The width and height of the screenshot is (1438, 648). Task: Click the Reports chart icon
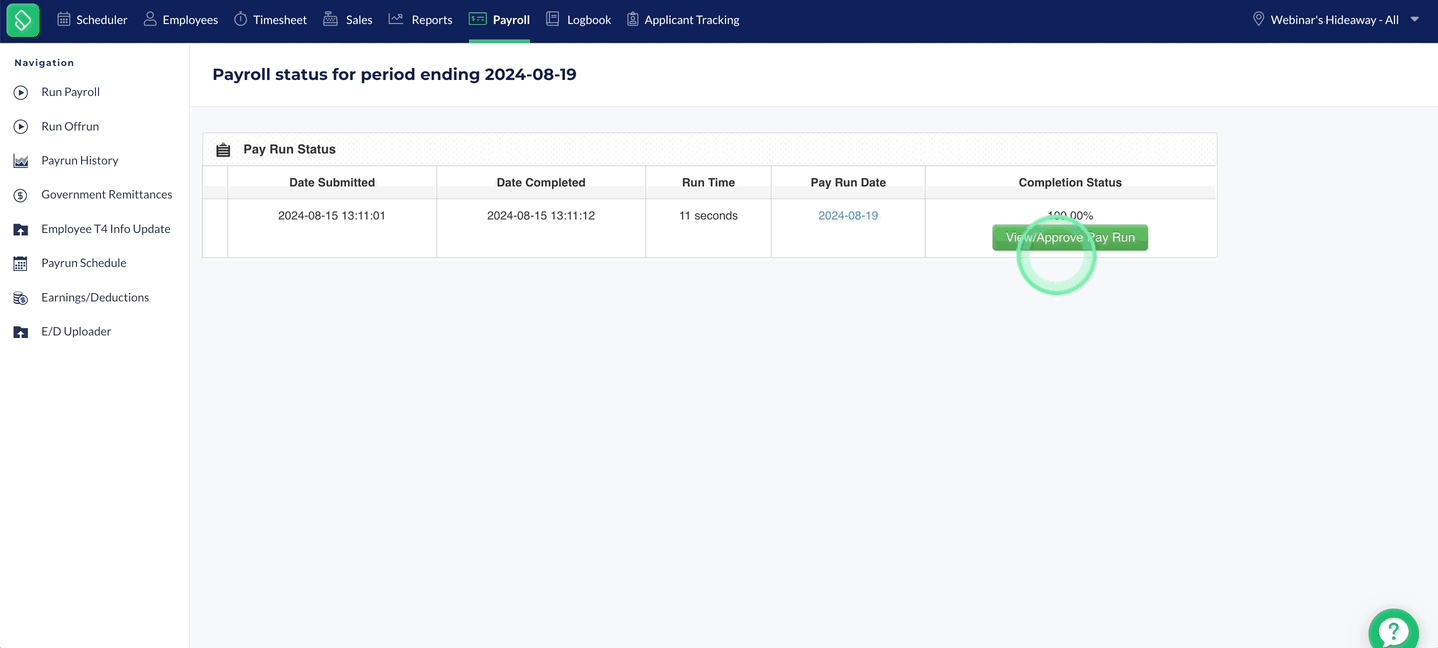tap(396, 19)
